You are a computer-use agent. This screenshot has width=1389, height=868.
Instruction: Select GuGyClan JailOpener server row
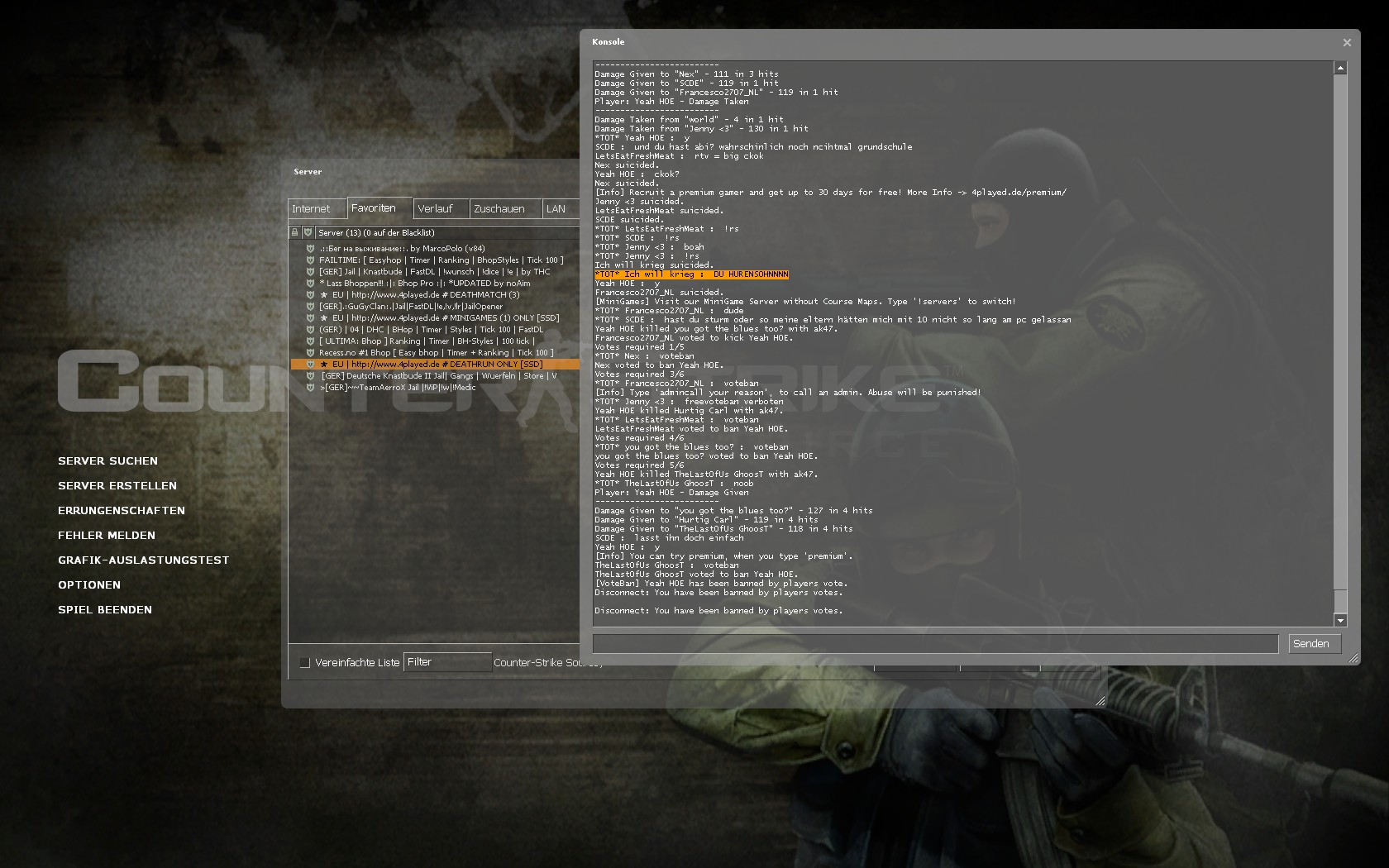click(435, 306)
